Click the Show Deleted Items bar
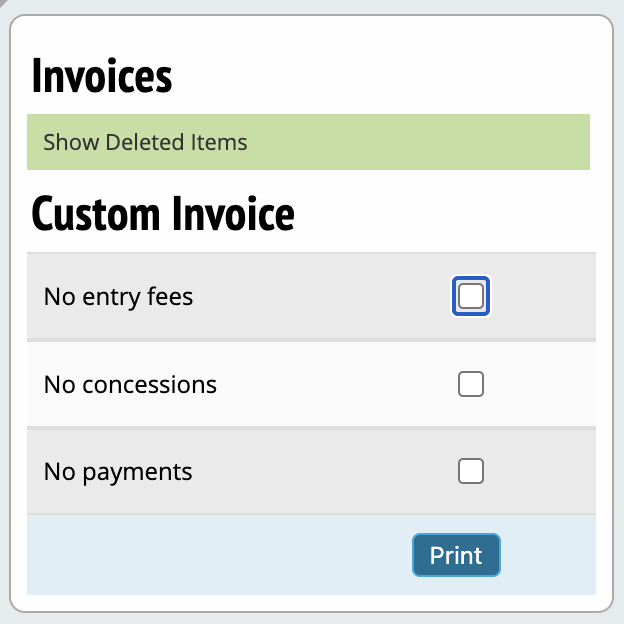This screenshot has height=624, width=624. pos(308,142)
